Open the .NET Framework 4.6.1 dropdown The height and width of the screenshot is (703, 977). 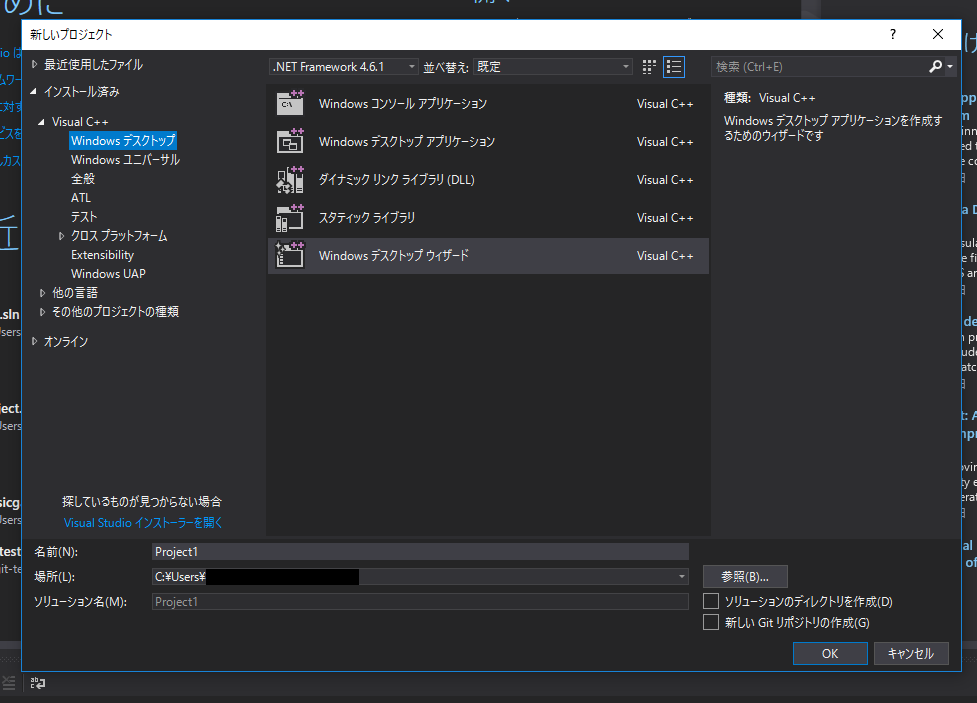coord(343,67)
